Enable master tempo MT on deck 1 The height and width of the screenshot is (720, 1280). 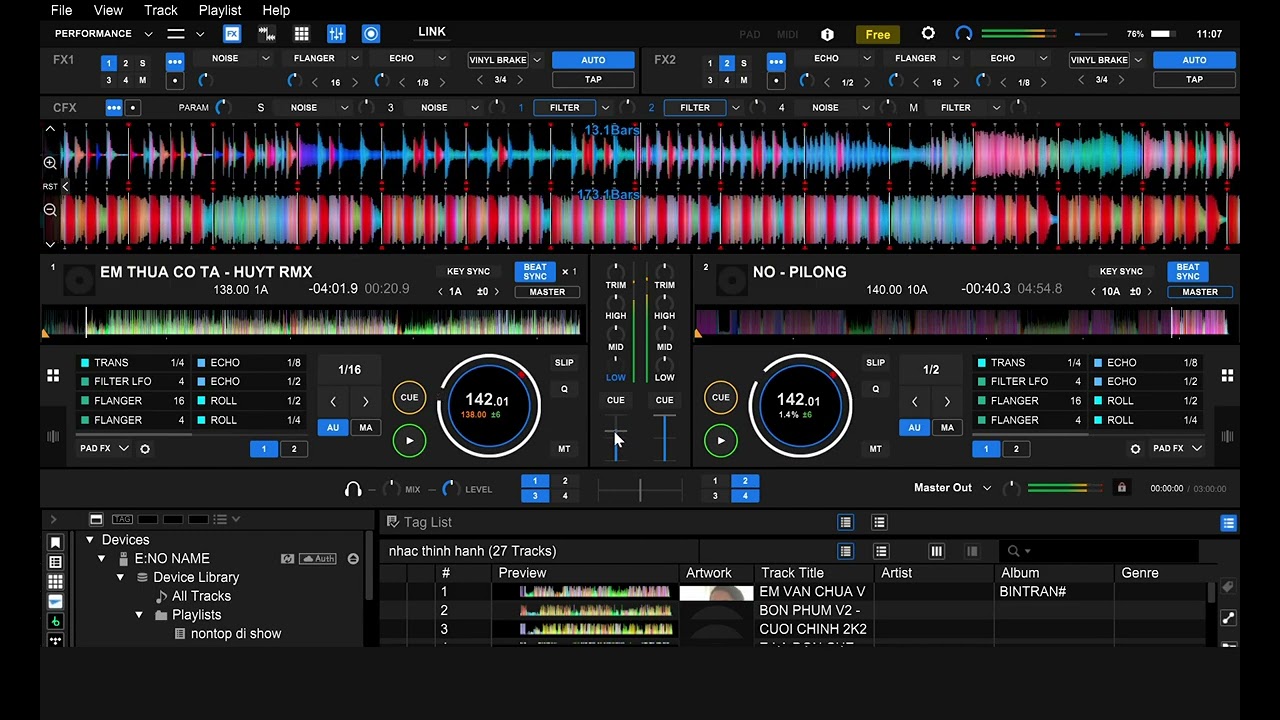click(x=564, y=449)
